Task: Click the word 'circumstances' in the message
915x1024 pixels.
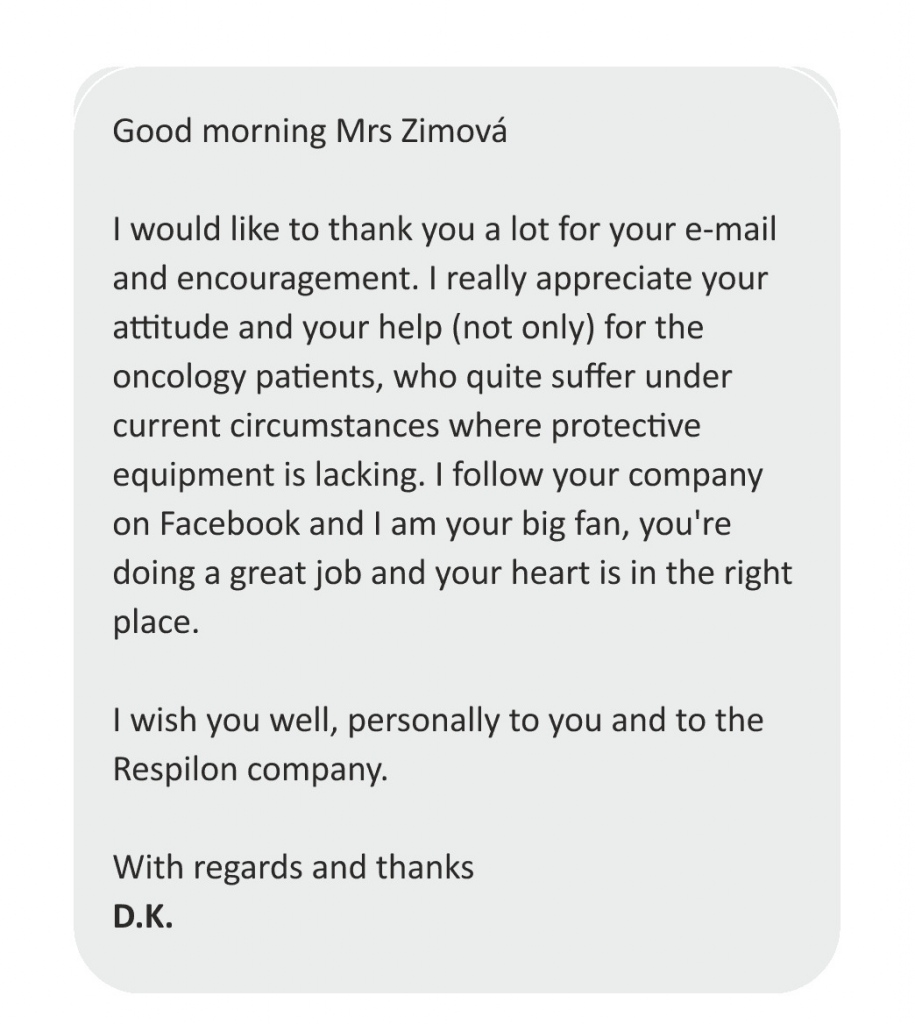Action: point(334,426)
